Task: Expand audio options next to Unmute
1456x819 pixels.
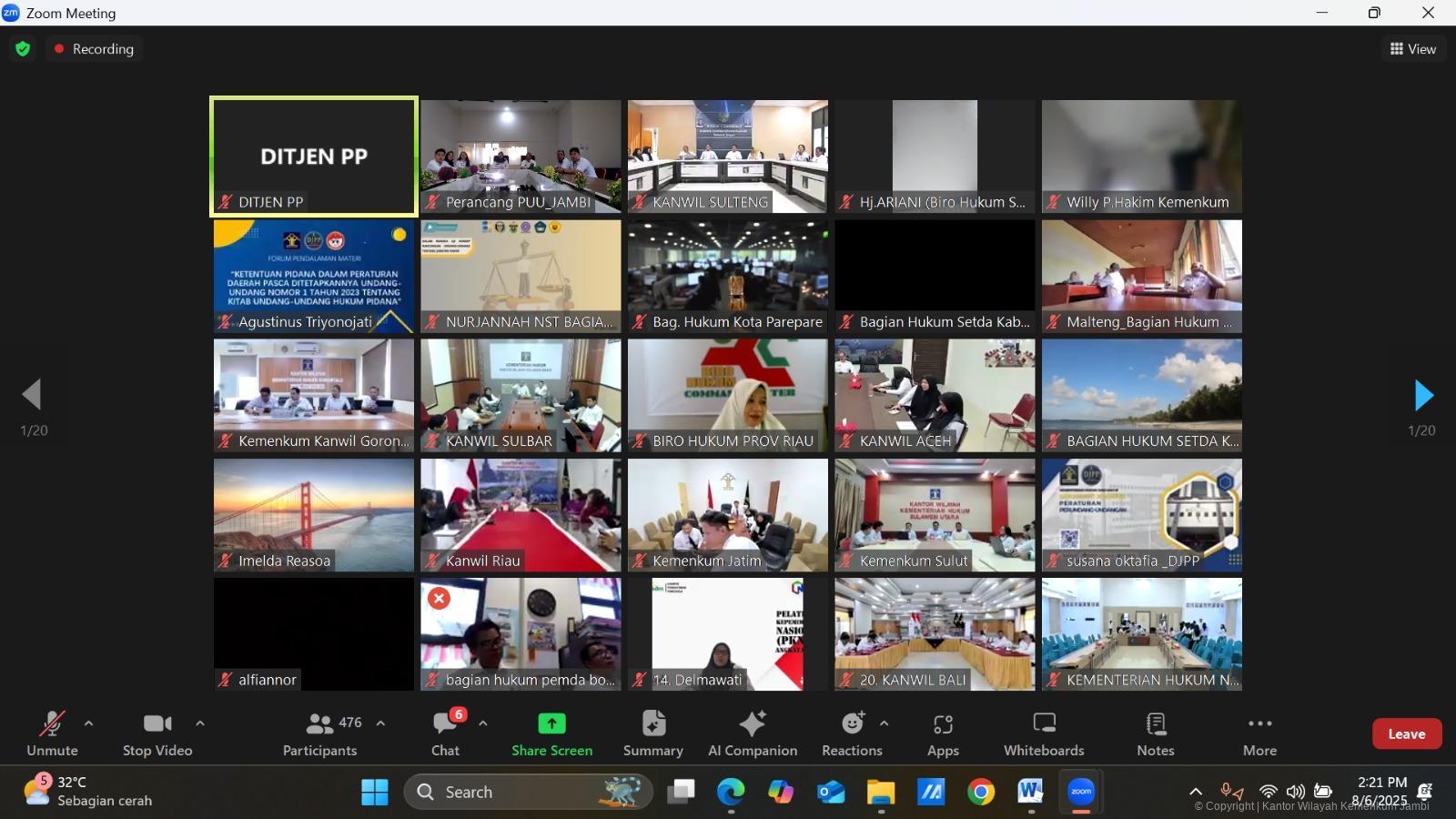Action: (x=88, y=723)
